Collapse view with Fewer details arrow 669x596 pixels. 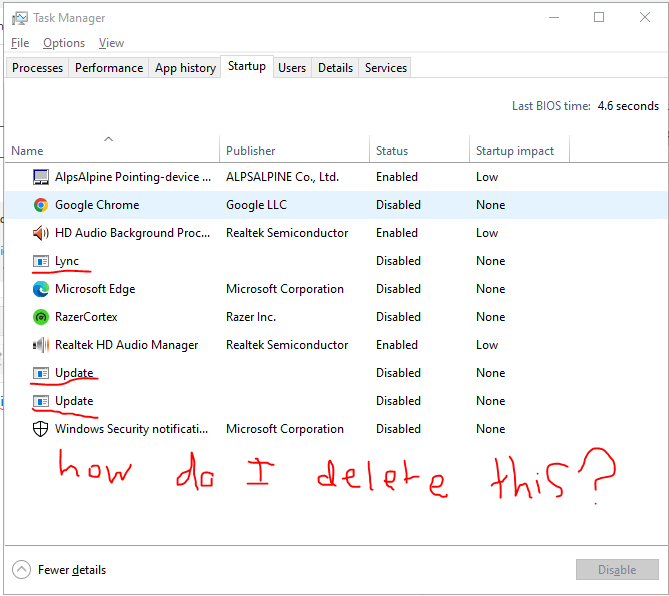(21, 570)
